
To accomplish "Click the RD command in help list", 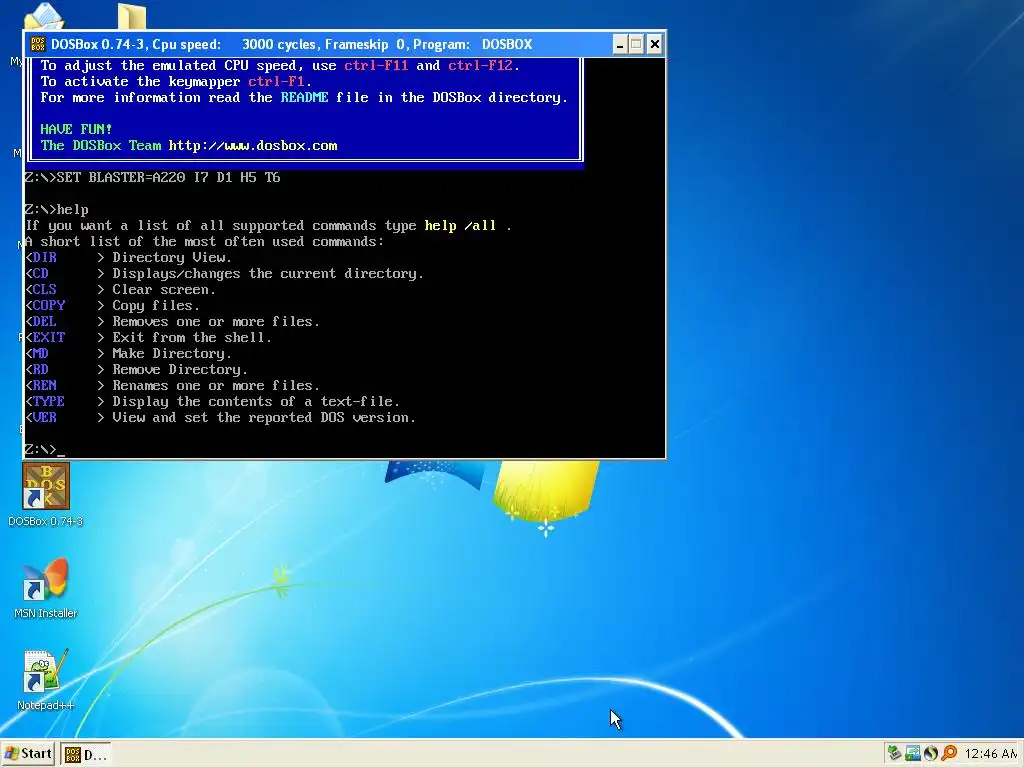I will click(x=40, y=370).
